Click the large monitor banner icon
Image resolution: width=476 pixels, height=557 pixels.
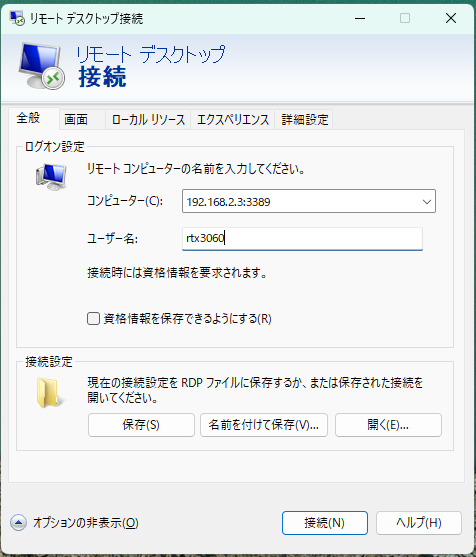42,66
